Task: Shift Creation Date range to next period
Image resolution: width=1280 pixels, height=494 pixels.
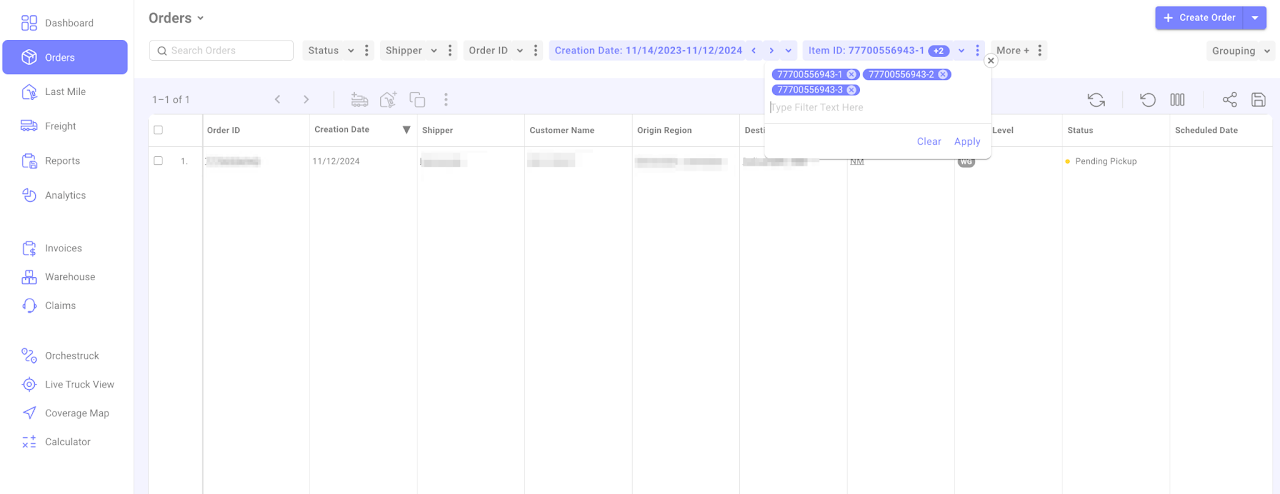Action: (x=771, y=50)
